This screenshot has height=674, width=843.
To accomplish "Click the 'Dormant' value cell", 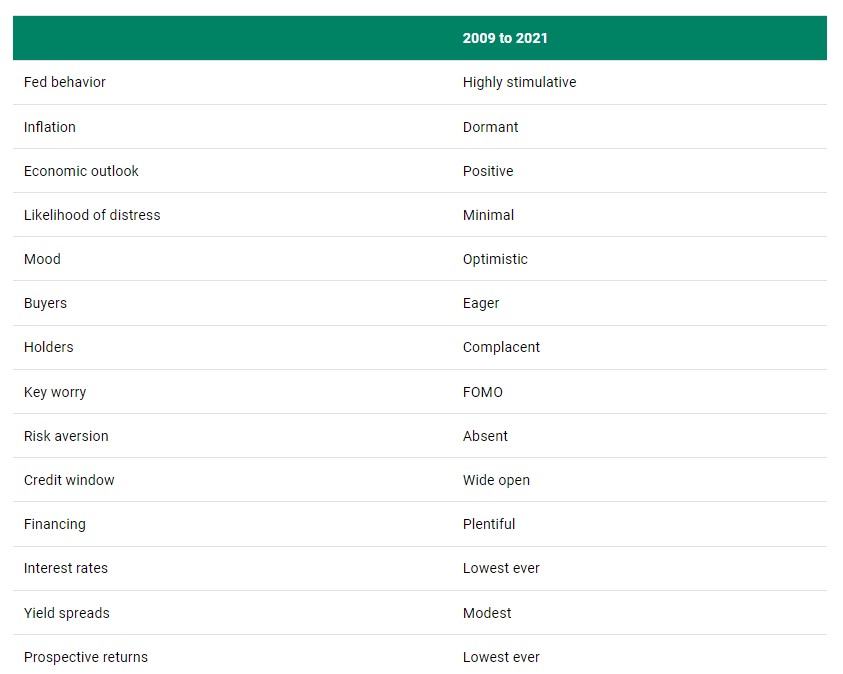I will coord(490,127).
